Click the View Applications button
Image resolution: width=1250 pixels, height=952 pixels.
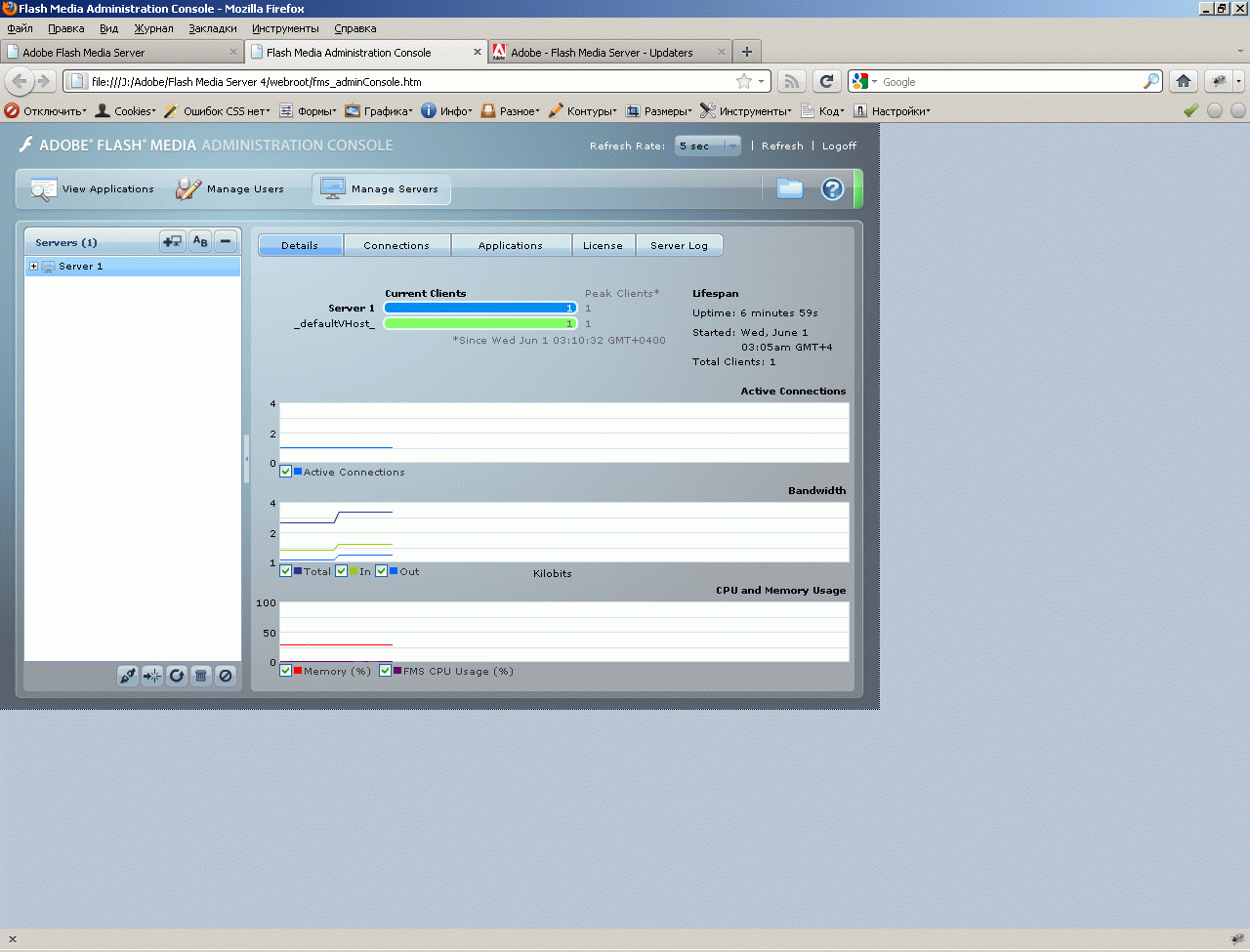tap(93, 188)
